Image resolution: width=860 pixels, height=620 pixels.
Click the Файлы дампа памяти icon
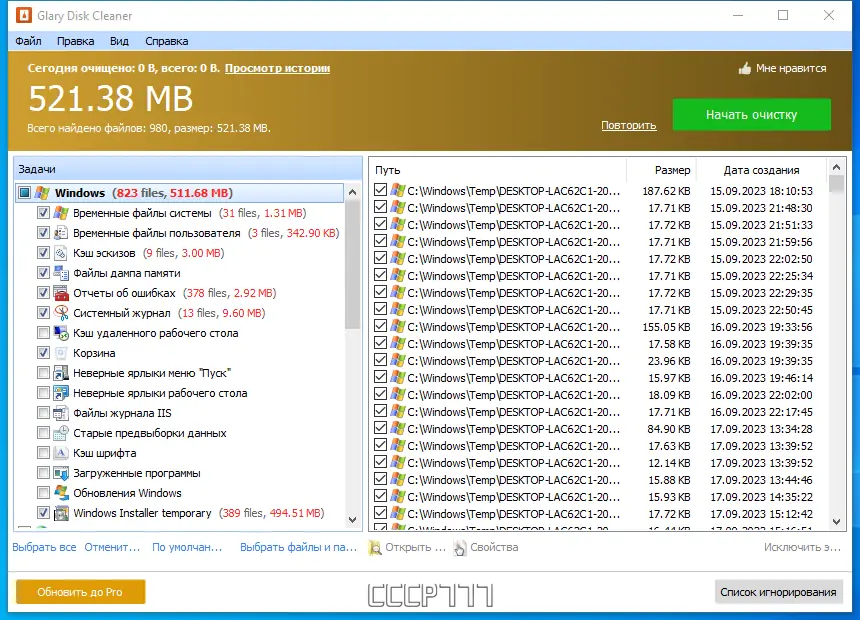(61, 273)
